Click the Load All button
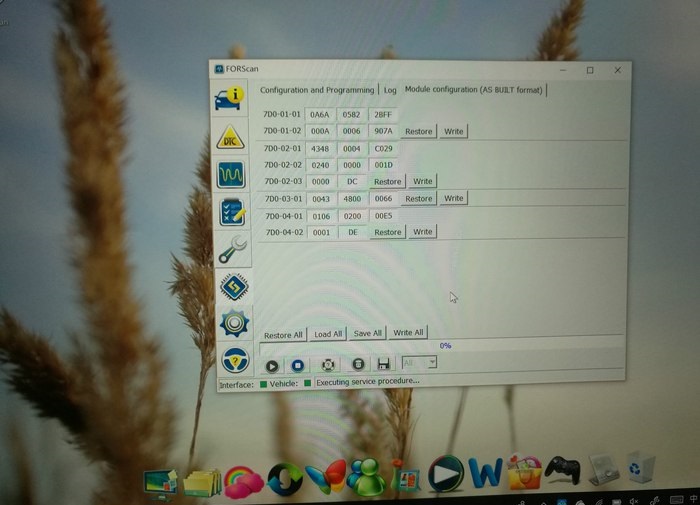Image resolution: width=700 pixels, height=505 pixels. click(328, 334)
